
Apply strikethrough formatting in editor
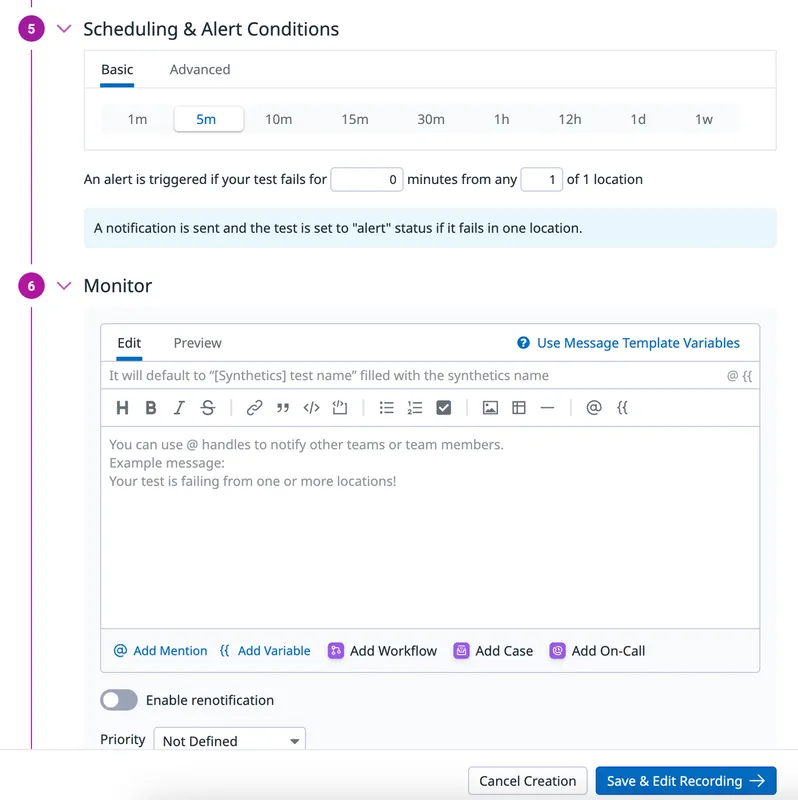click(x=207, y=408)
